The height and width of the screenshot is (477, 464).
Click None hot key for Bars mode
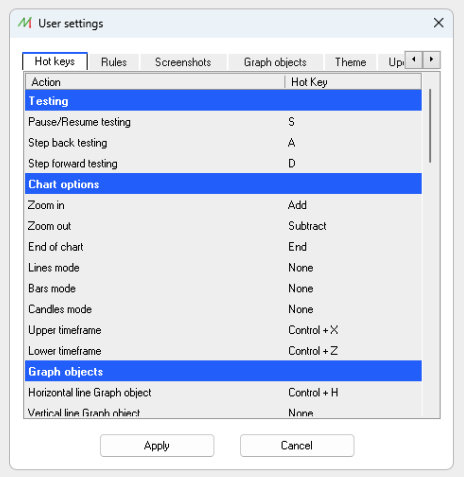pyautogui.click(x=301, y=288)
